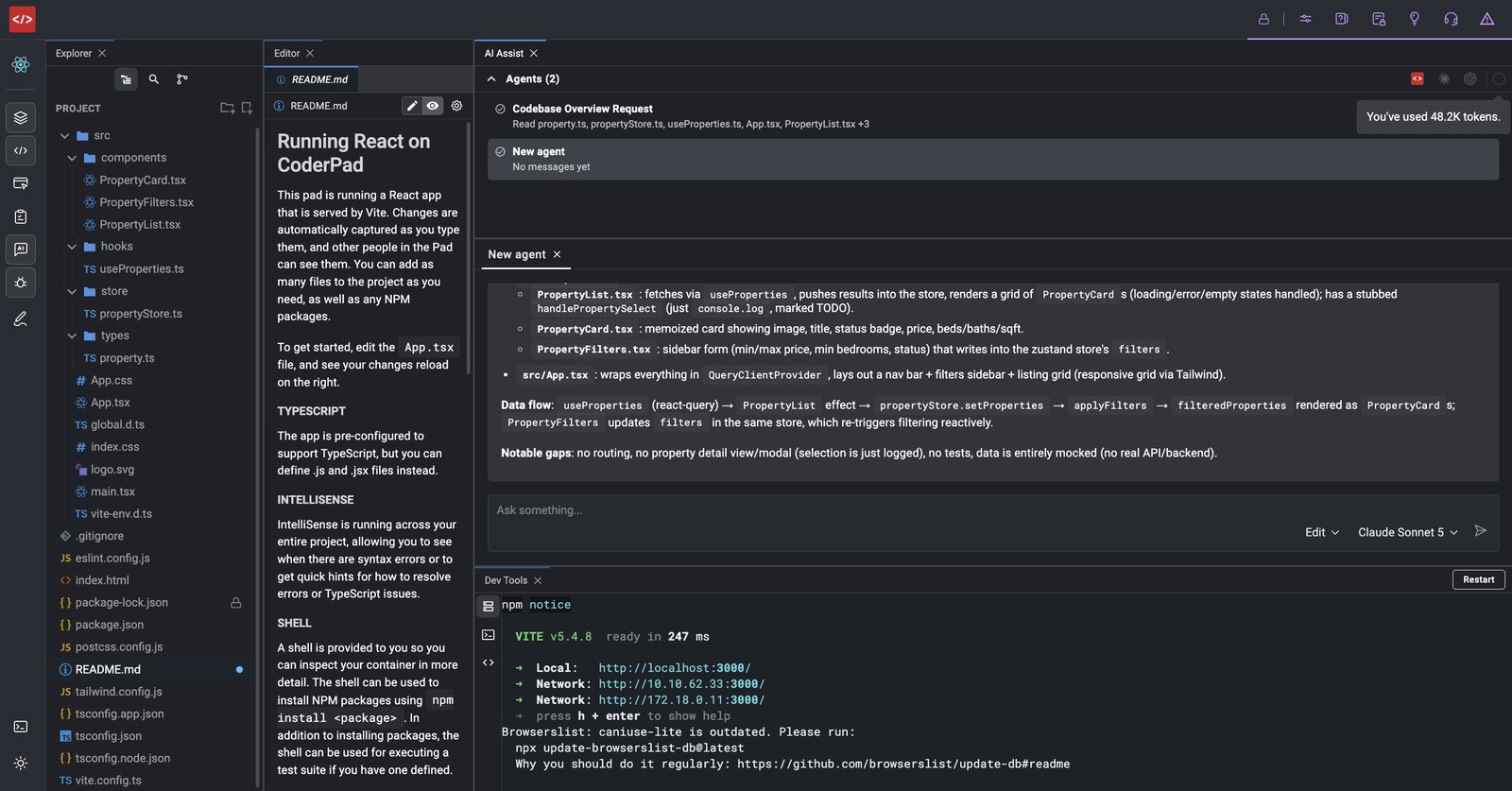Open the clipboard checklist sidebar icon
Screen dimensions: 1512x791
point(21,216)
